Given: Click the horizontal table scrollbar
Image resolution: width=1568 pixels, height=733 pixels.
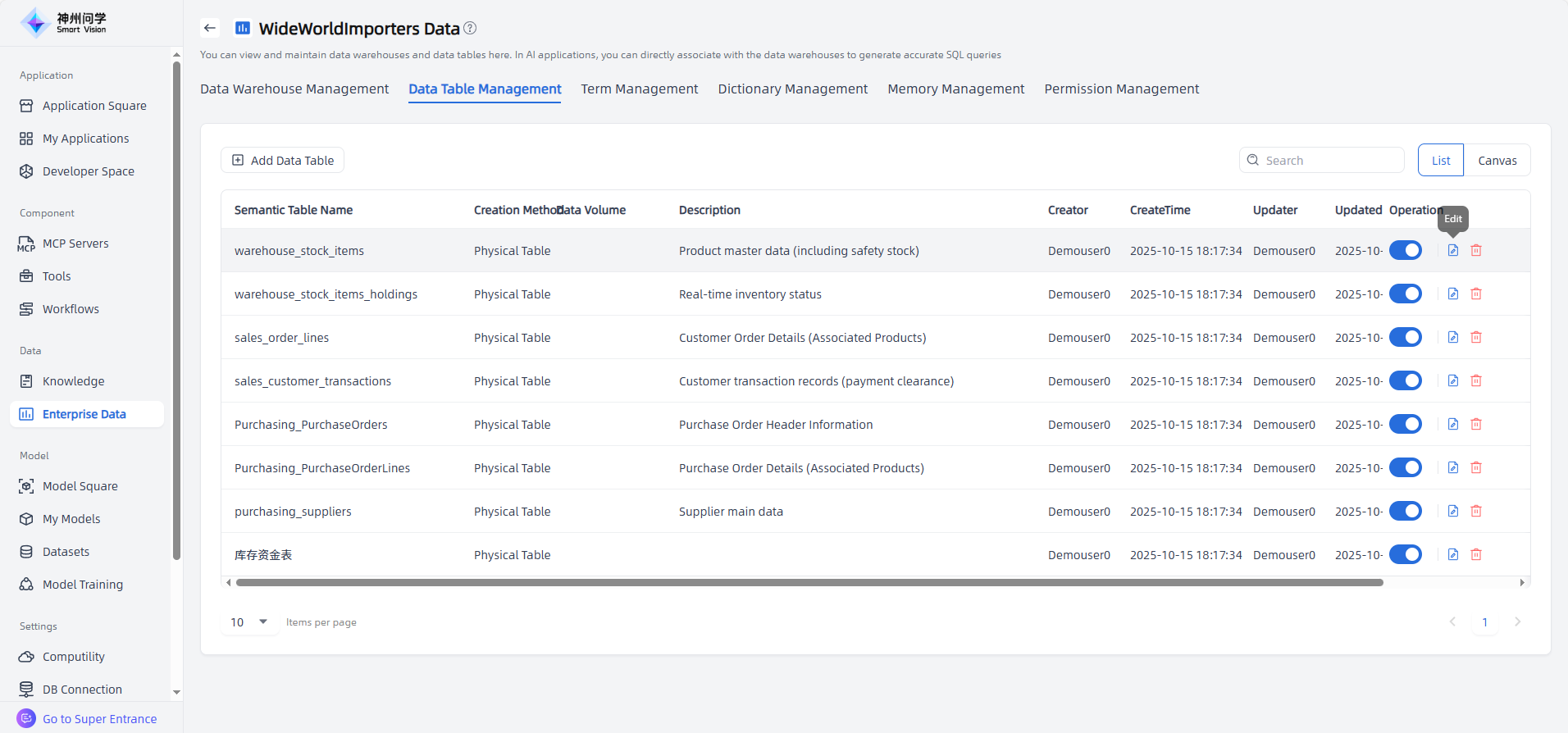Looking at the screenshot, I should 809,583.
